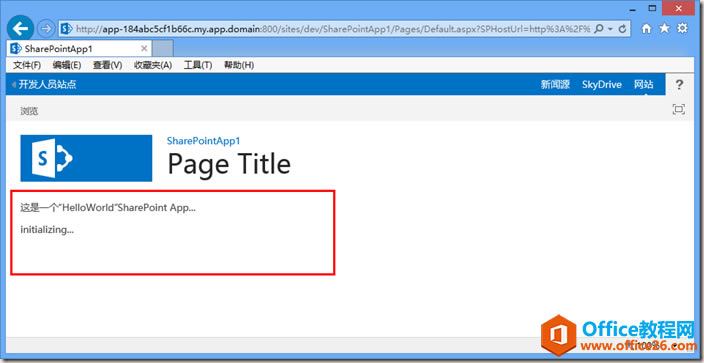Toggle focus on content fullscreen icon
This screenshot has width=704, height=363.
click(x=679, y=109)
